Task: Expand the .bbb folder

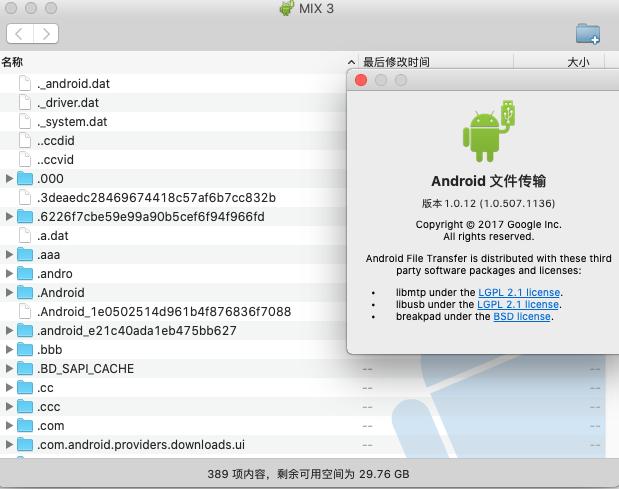Action: click(x=9, y=349)
